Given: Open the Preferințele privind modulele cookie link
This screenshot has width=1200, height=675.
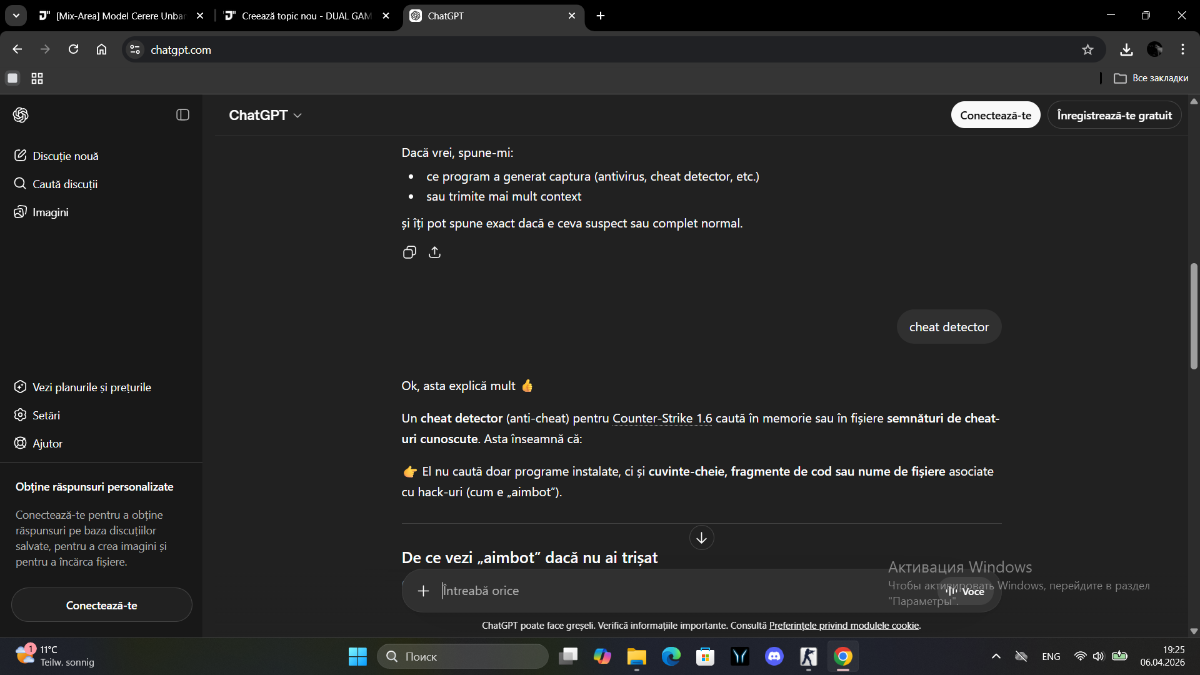Looking at the screenshot, I should [843, 626].
